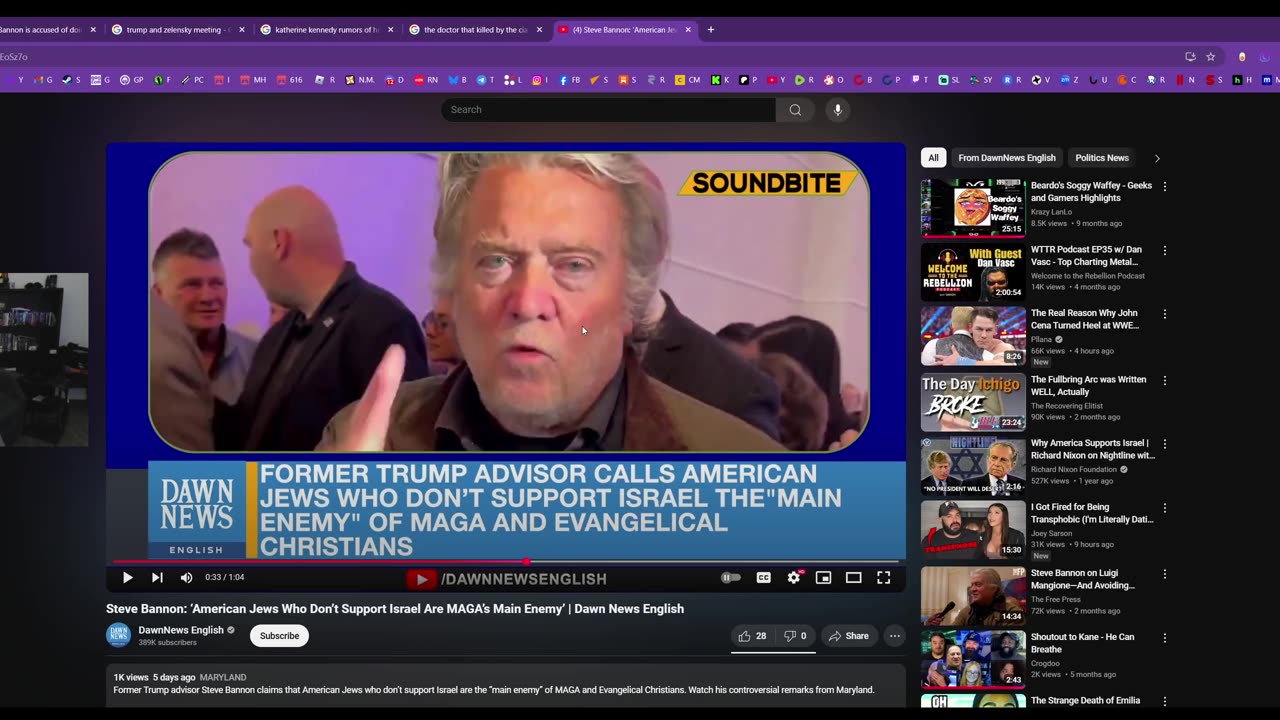The width and height of the screenshot is (1280, 720).
Task: Subscribe to DawnNews English
Action: tap(279, 636)
